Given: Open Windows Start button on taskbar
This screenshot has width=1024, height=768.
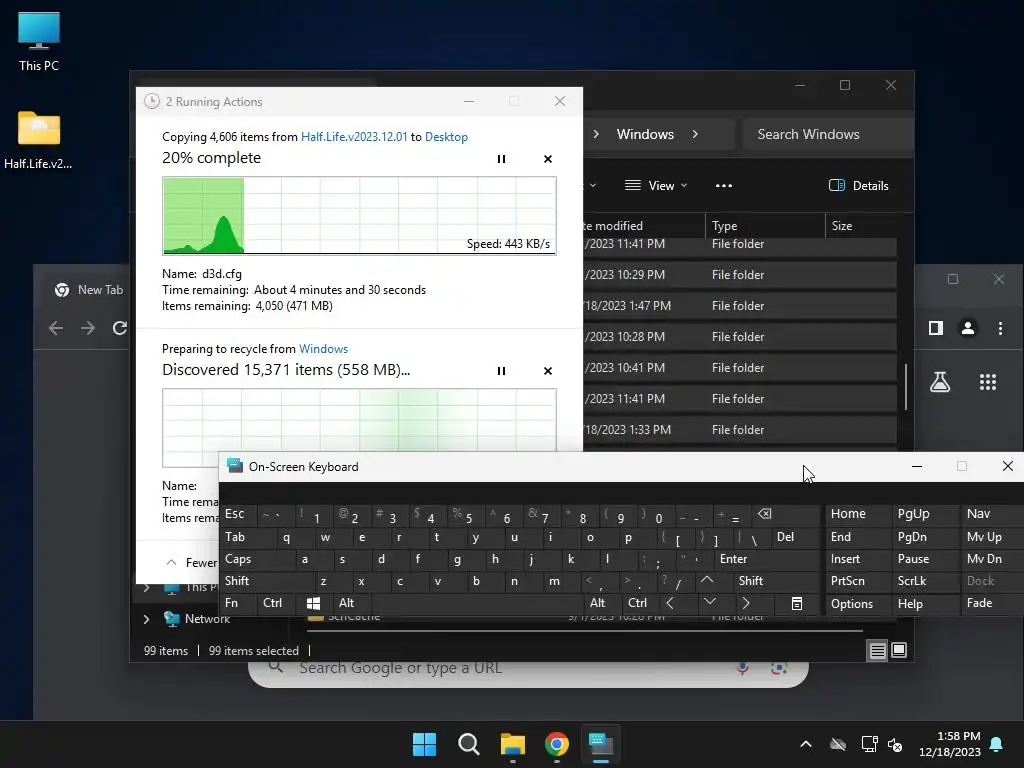Looking at the screenshot, I should (424, 744).
